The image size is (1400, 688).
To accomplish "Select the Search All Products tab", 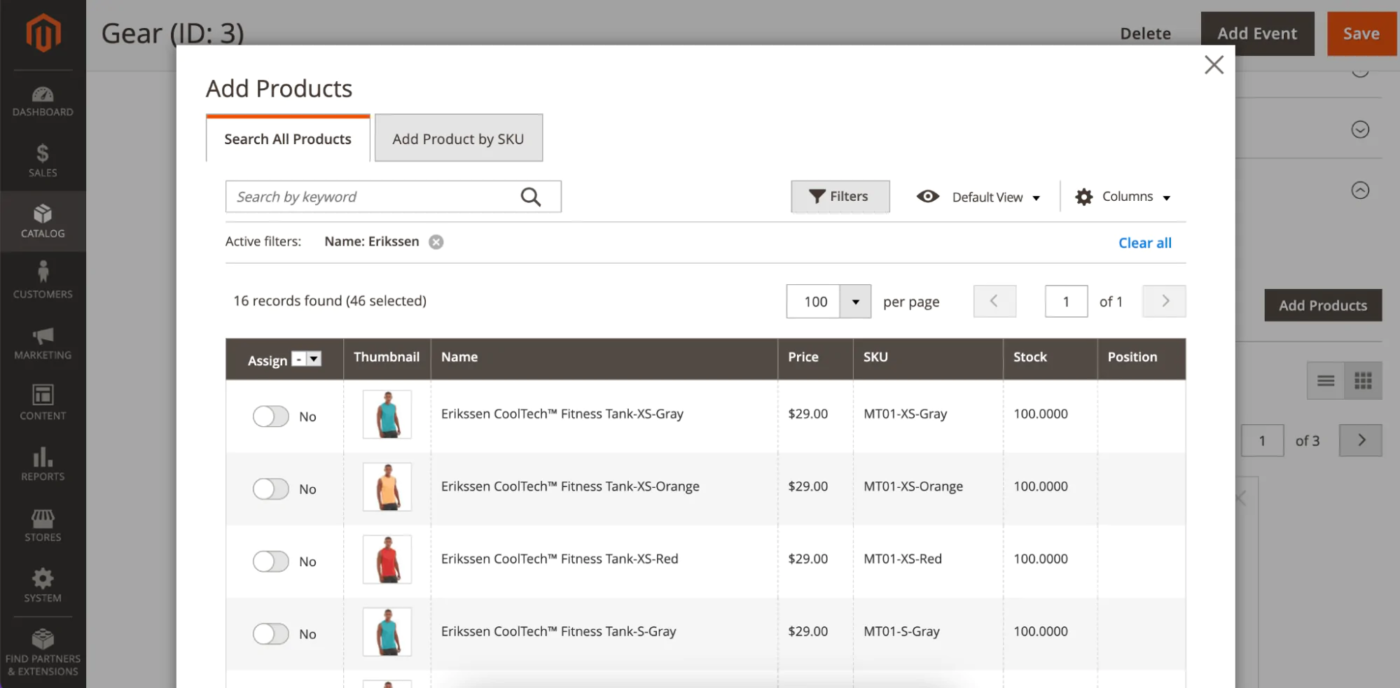I will [x=288, y=139].
